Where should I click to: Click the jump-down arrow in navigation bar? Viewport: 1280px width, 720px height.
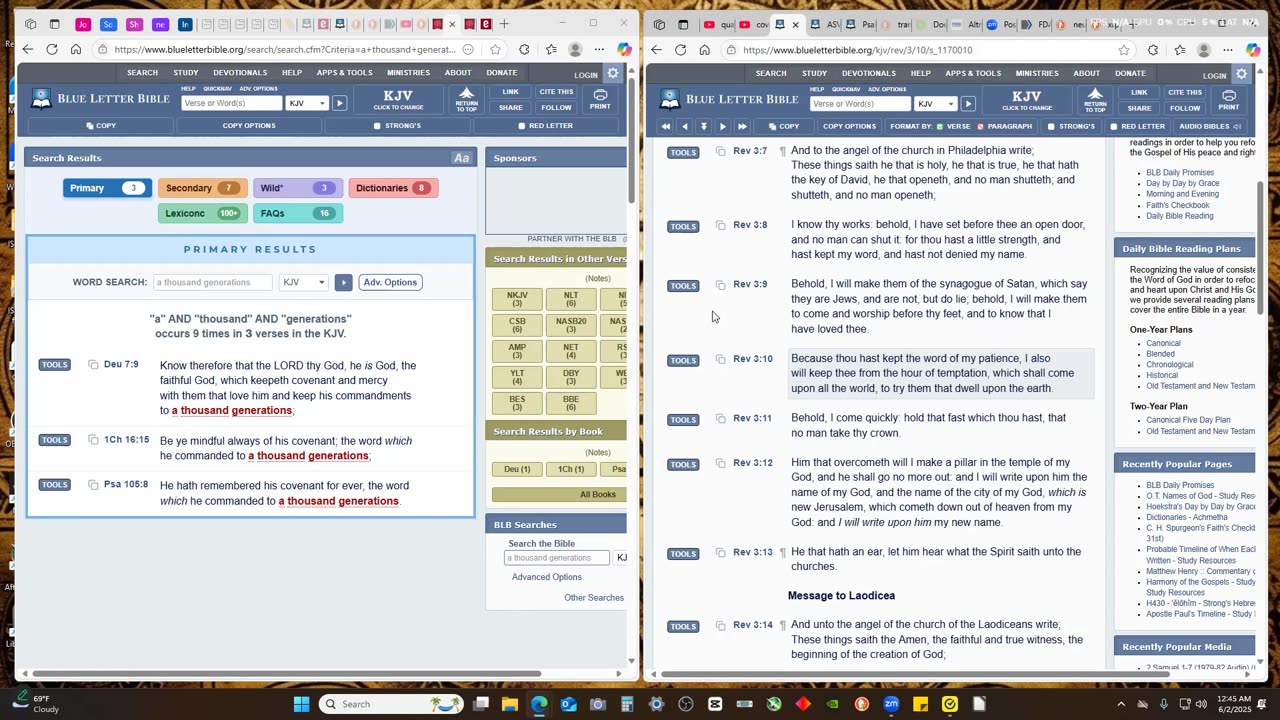point(704,126)
